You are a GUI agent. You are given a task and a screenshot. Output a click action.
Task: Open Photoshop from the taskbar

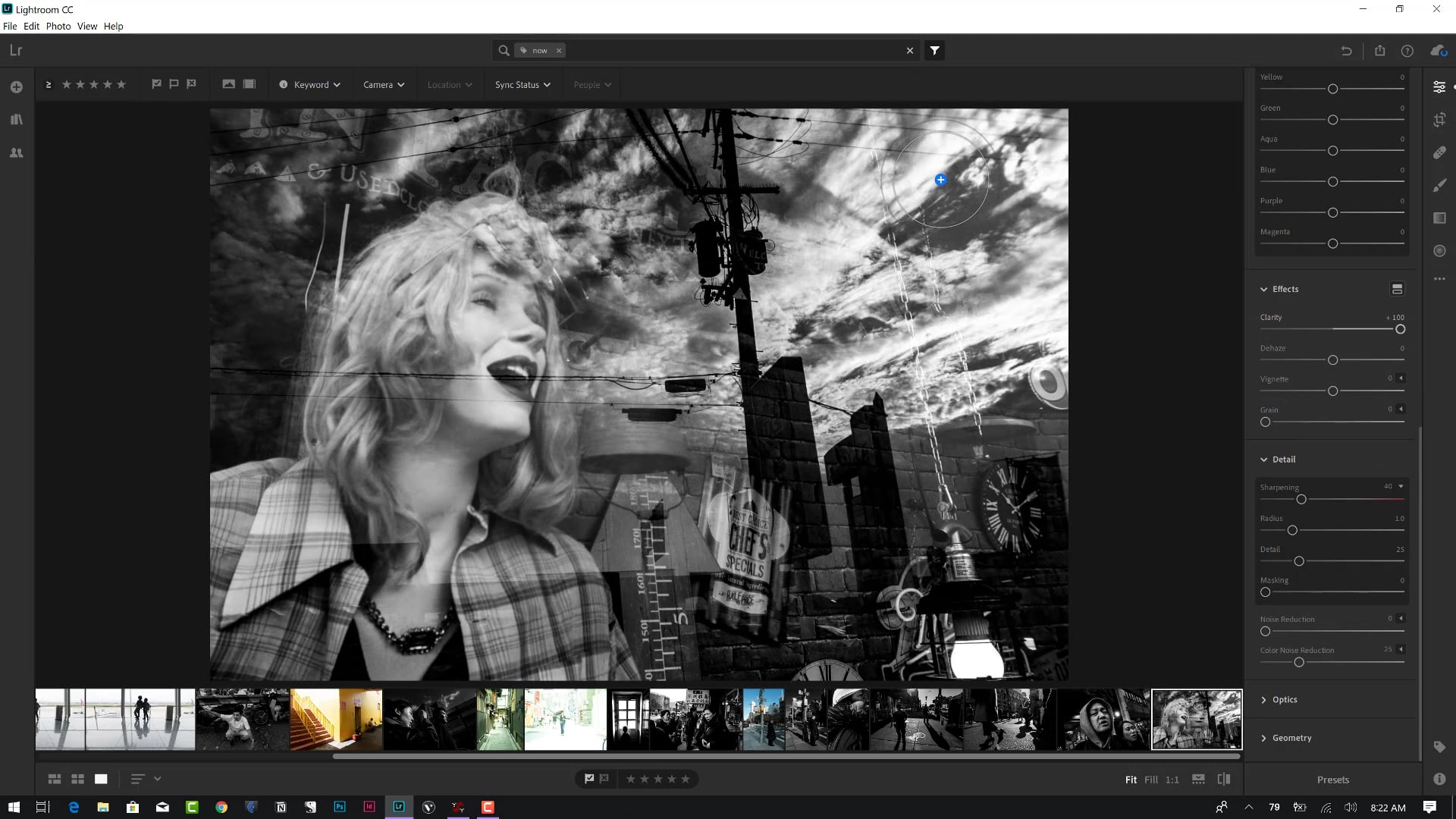(340, 807)
